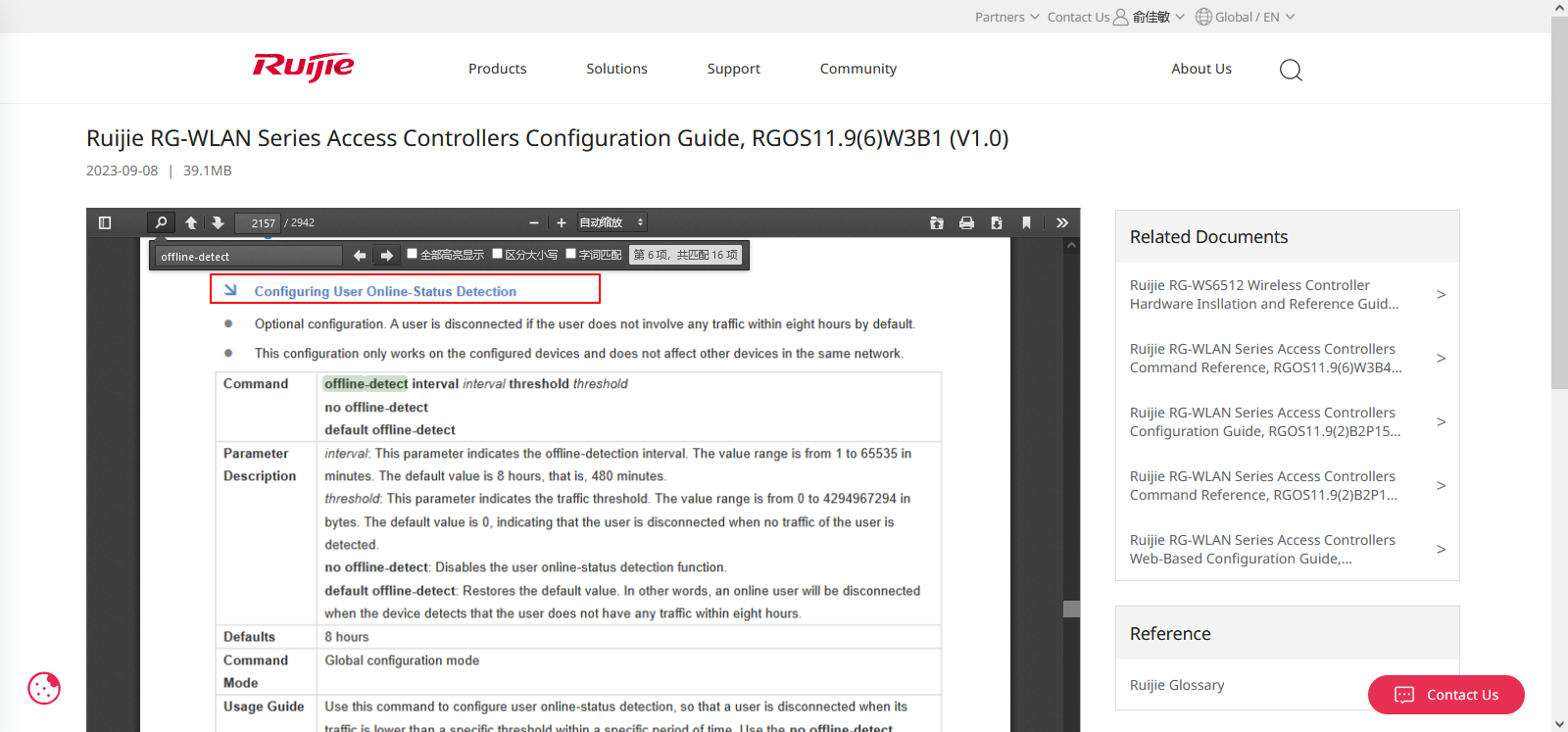Viewport: 1568px width, 732px height.
Task: Find previous match with left arrow
Action: coord(360,256)
